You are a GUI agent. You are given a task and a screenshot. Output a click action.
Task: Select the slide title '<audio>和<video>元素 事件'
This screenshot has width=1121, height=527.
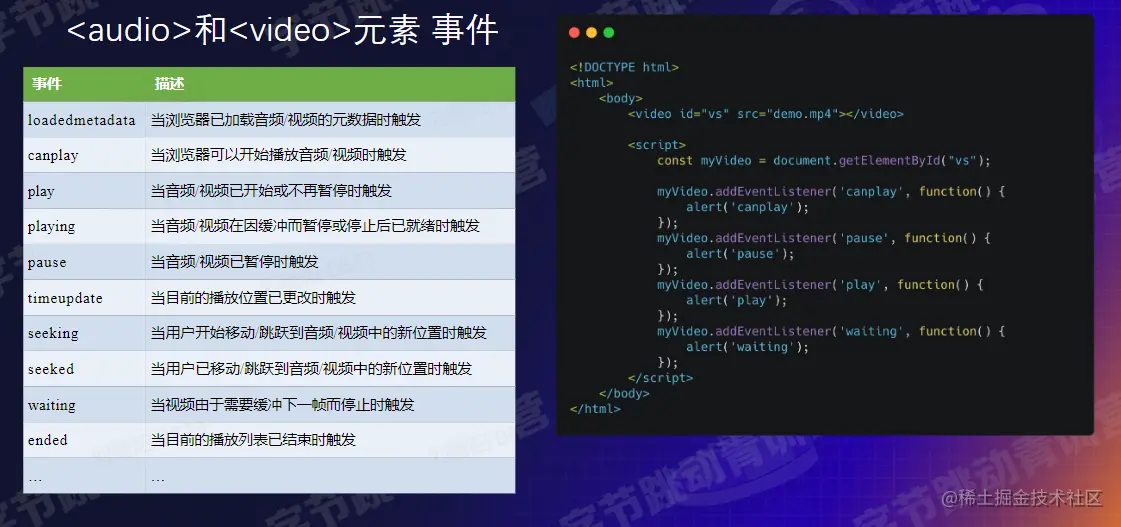282,33
